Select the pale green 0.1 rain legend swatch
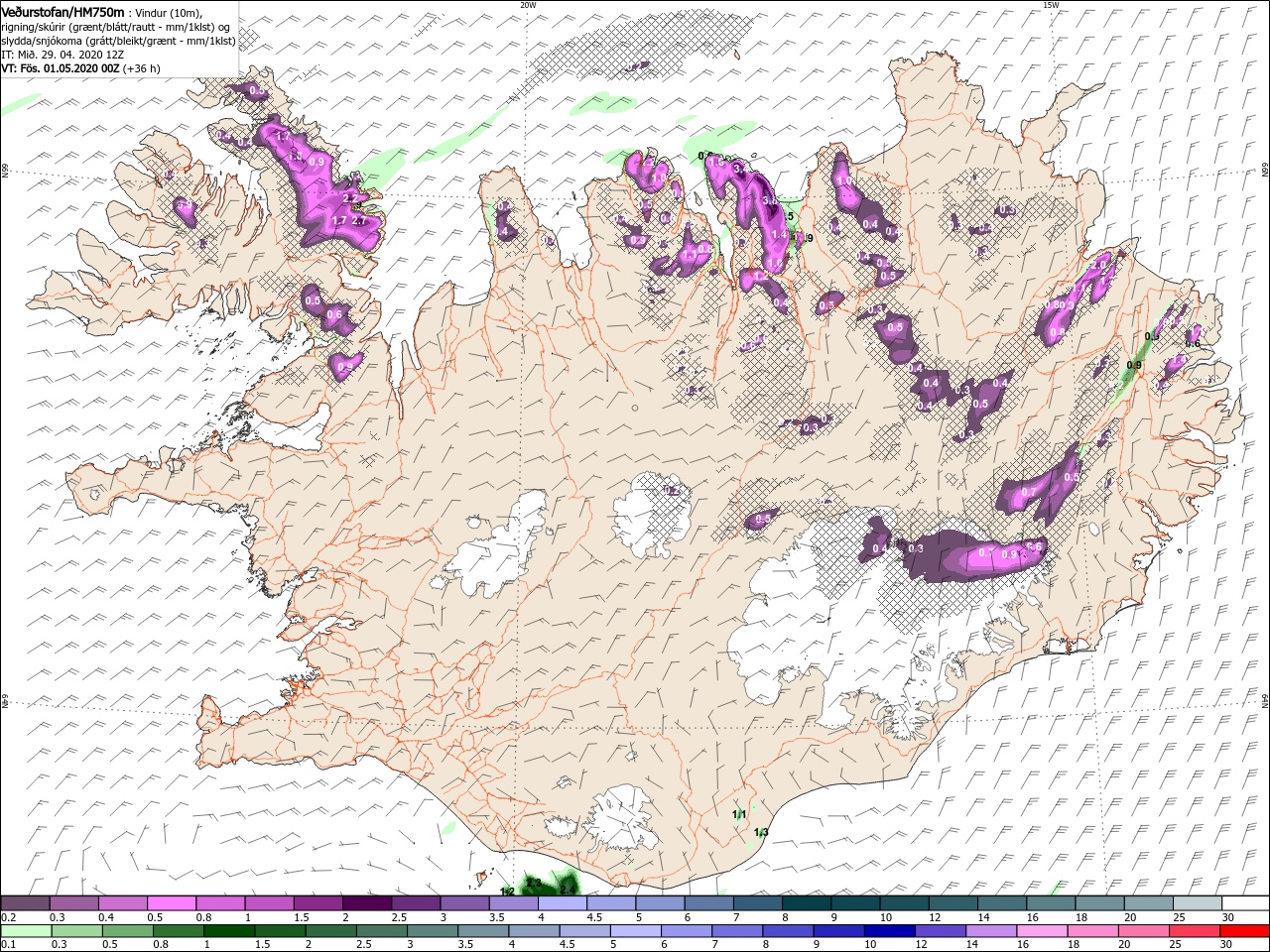The image size is (1270, 952). click(x=25, y=930)
